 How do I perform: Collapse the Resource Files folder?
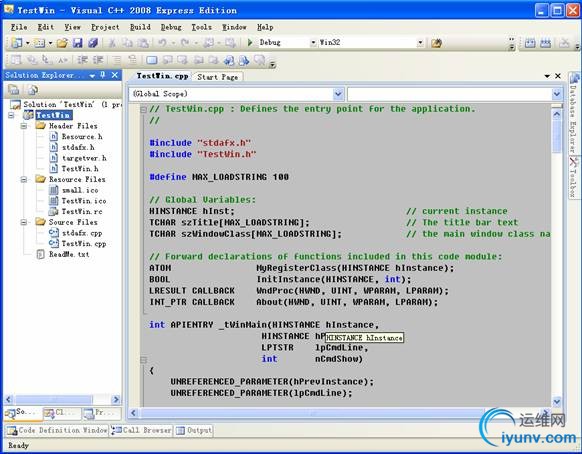[x=24, y=179]
